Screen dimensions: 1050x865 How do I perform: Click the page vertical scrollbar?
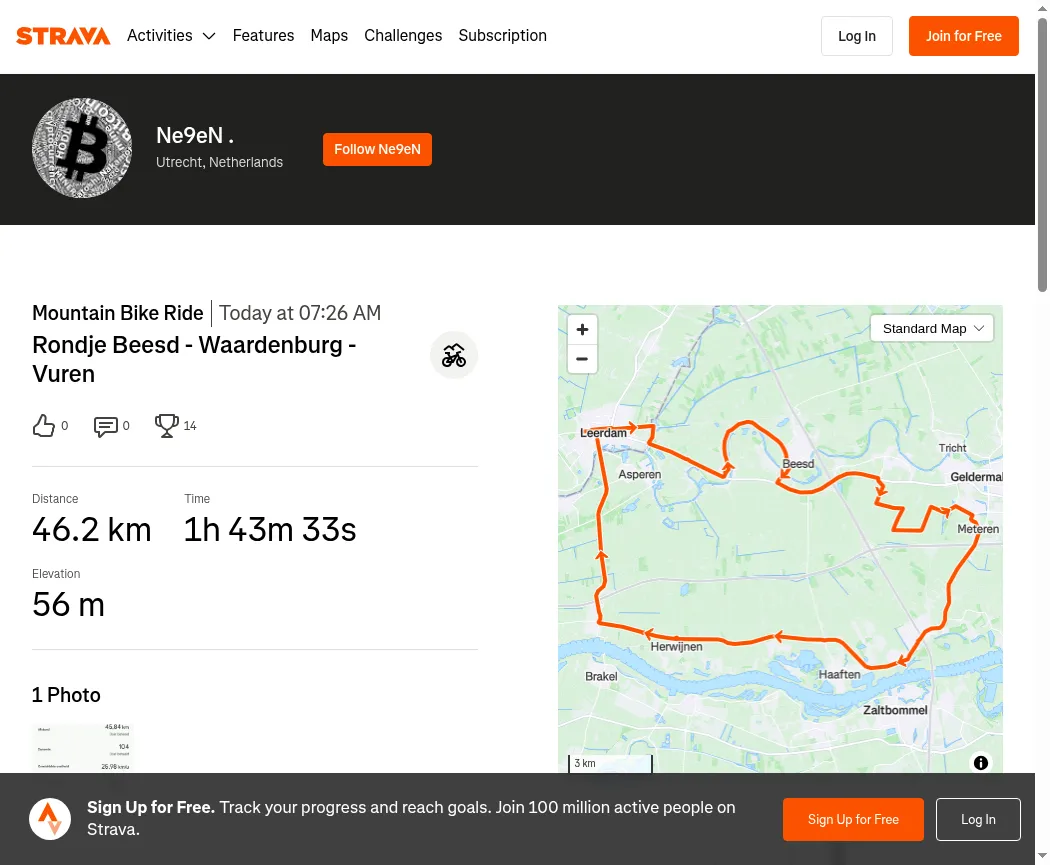click(1042, 155)
